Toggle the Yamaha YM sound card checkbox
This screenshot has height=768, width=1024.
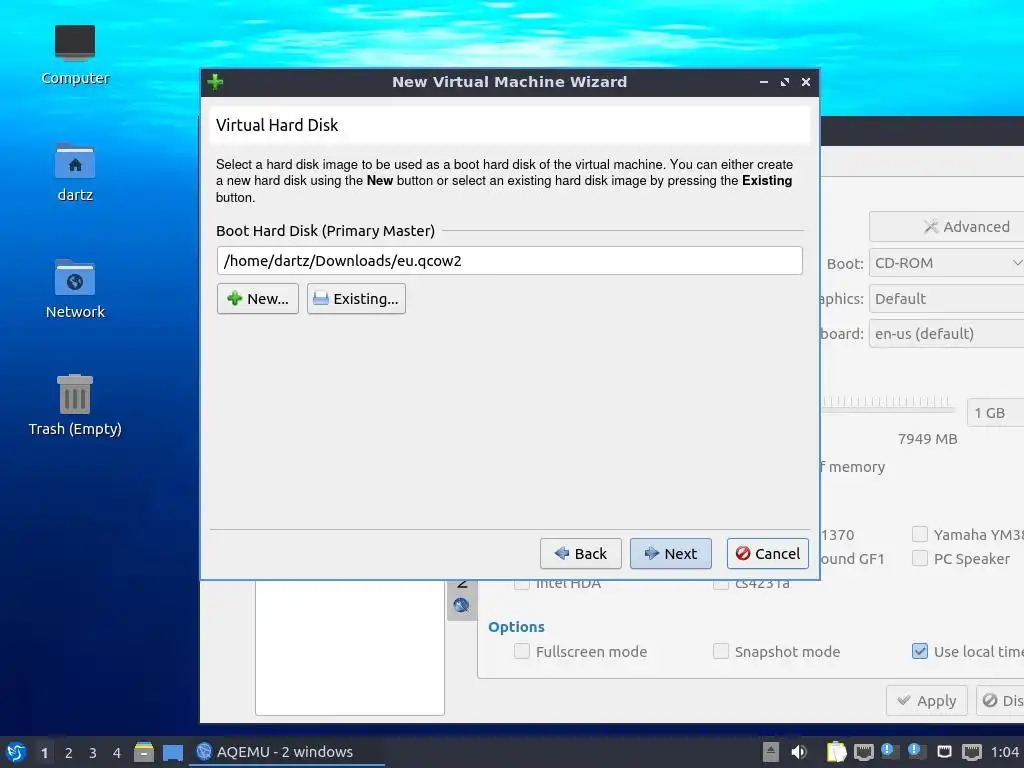point(920,534)
